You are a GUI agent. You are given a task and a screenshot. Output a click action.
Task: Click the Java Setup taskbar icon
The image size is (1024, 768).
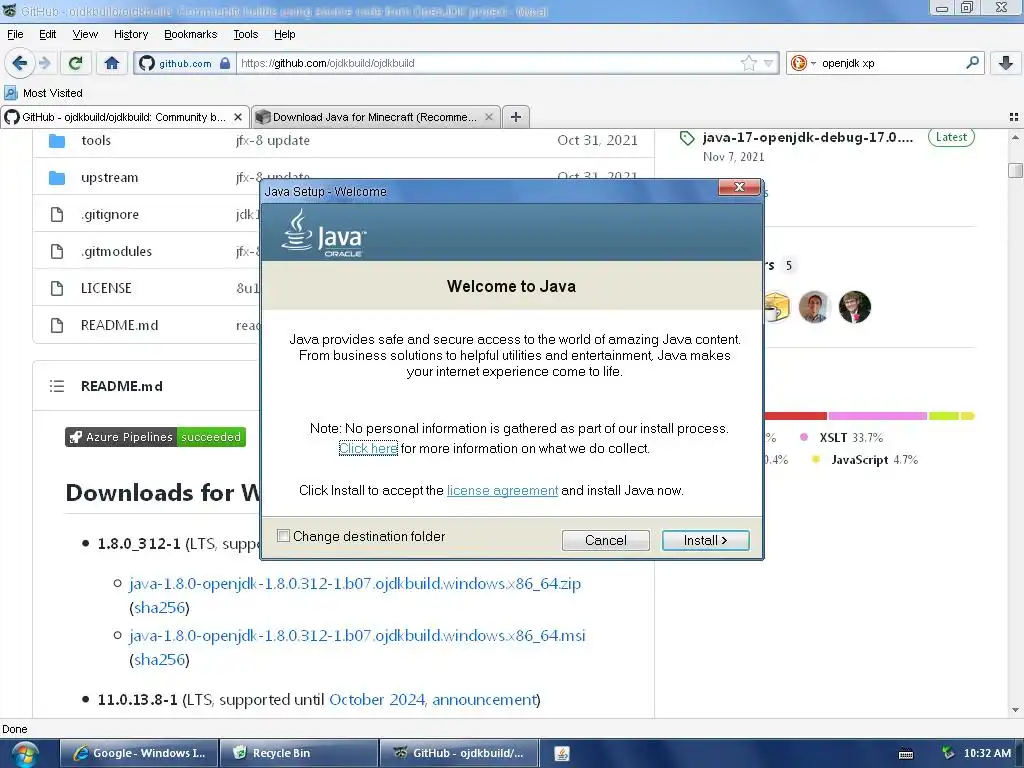[562, 754]
